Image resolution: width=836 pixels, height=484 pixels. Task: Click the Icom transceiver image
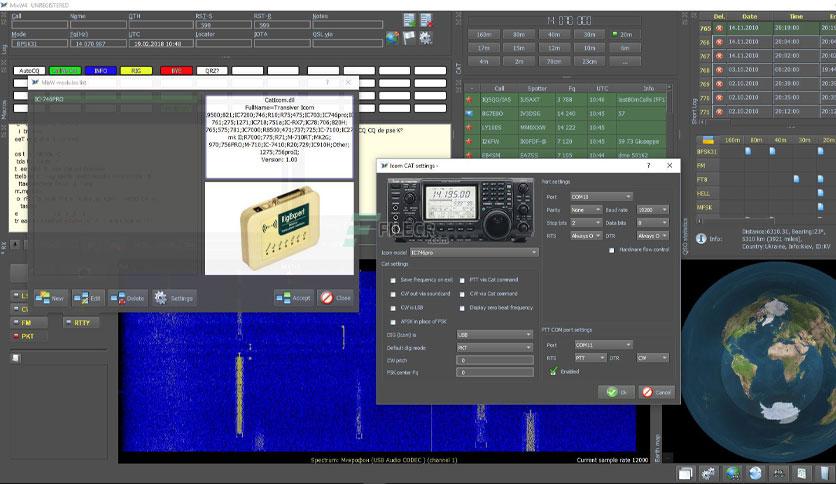[461, 211]
